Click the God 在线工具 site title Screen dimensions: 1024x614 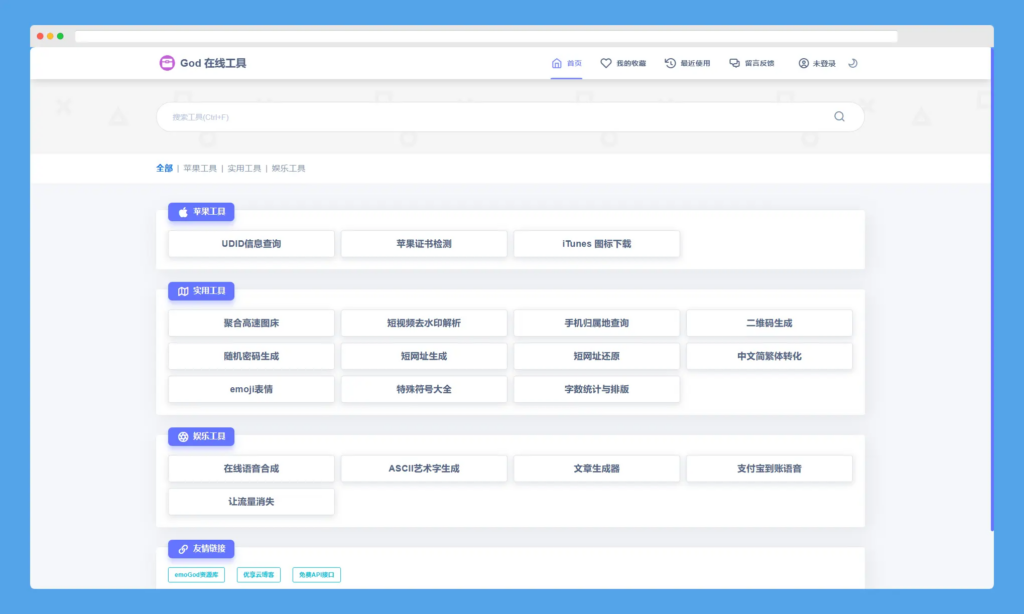213,63
